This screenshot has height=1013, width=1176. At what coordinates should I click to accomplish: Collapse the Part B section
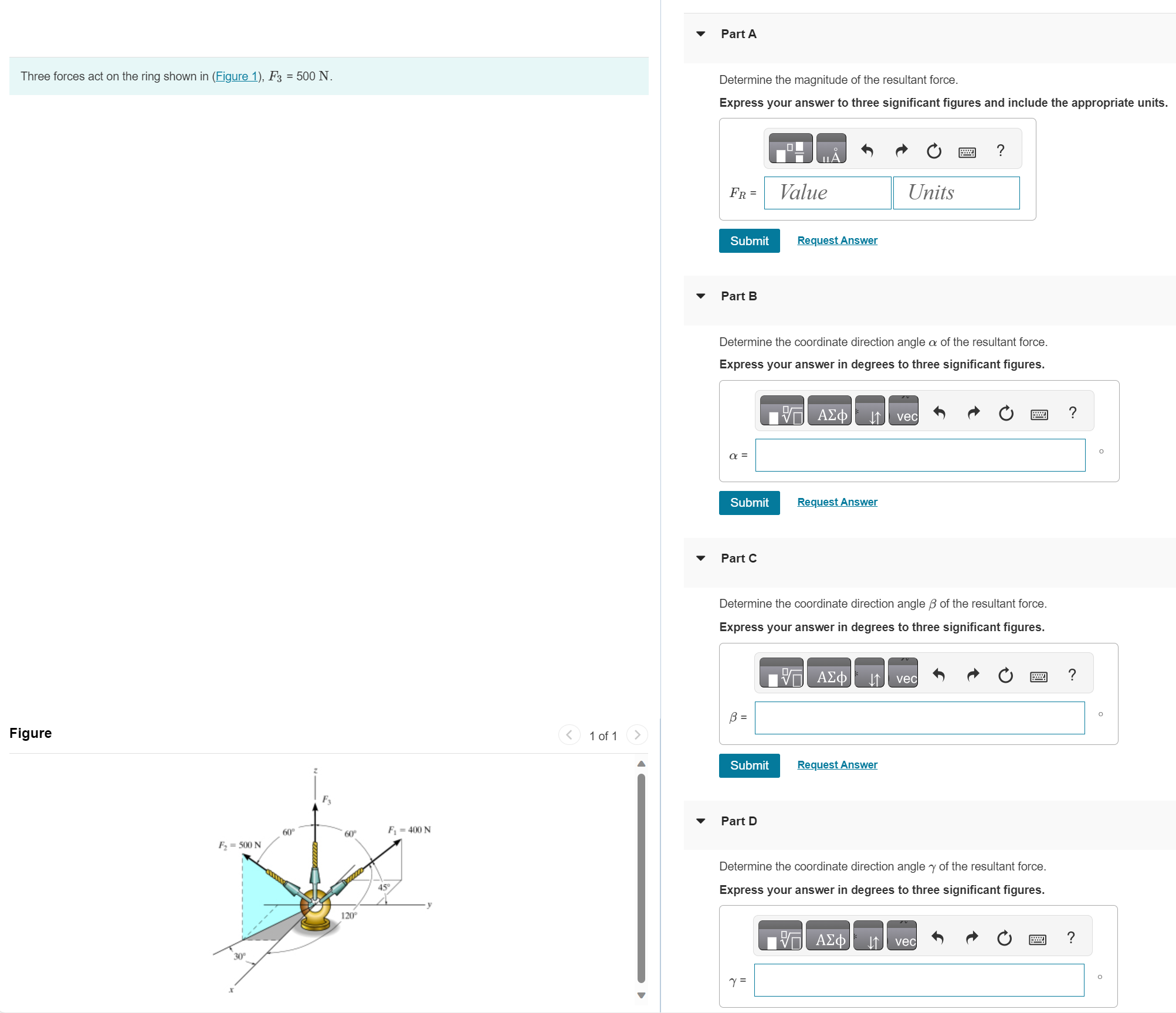pyautogui.click(x=700, y=296)
